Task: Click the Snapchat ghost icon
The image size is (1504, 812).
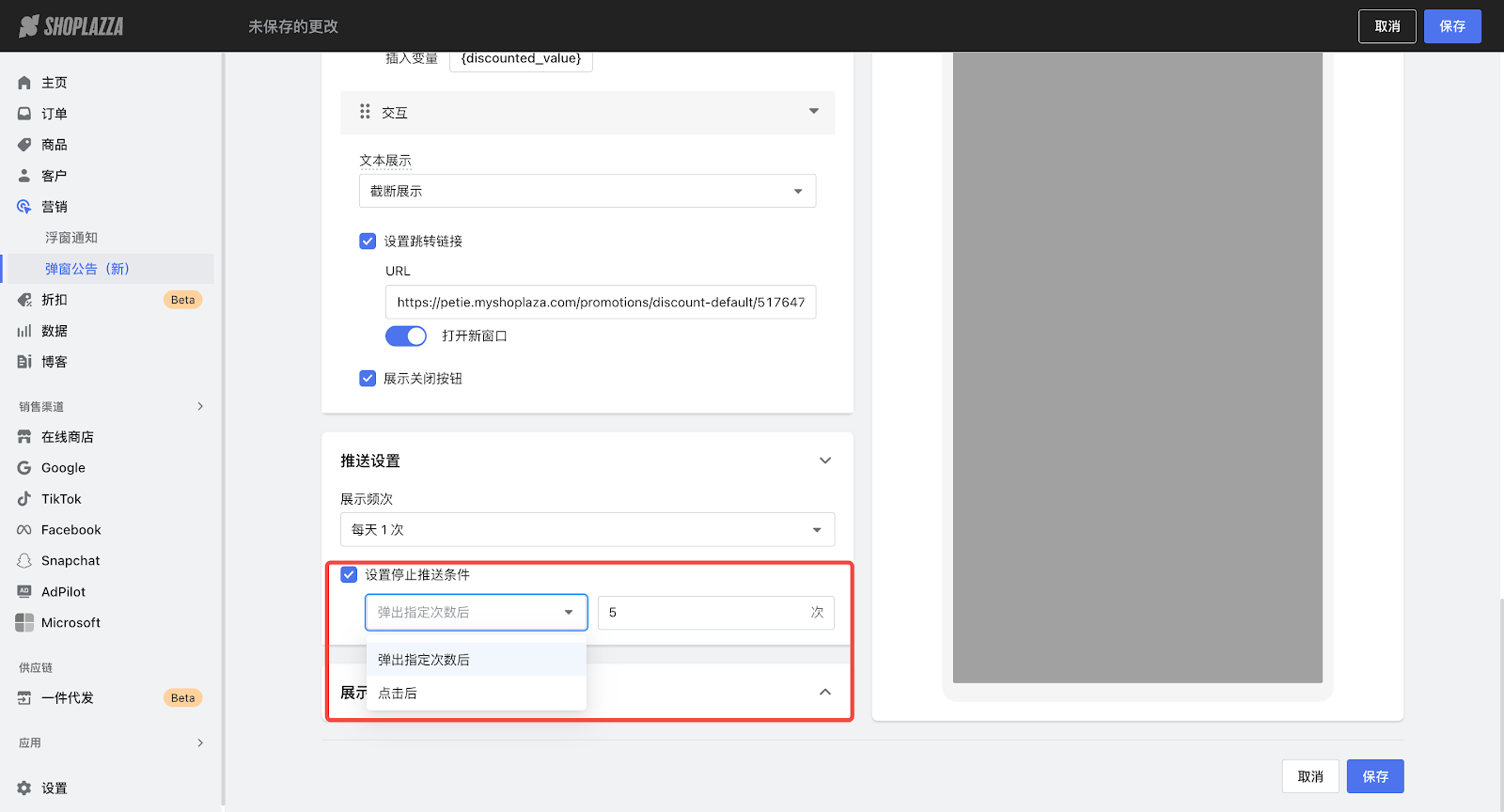Action: (x=24, y=561)
